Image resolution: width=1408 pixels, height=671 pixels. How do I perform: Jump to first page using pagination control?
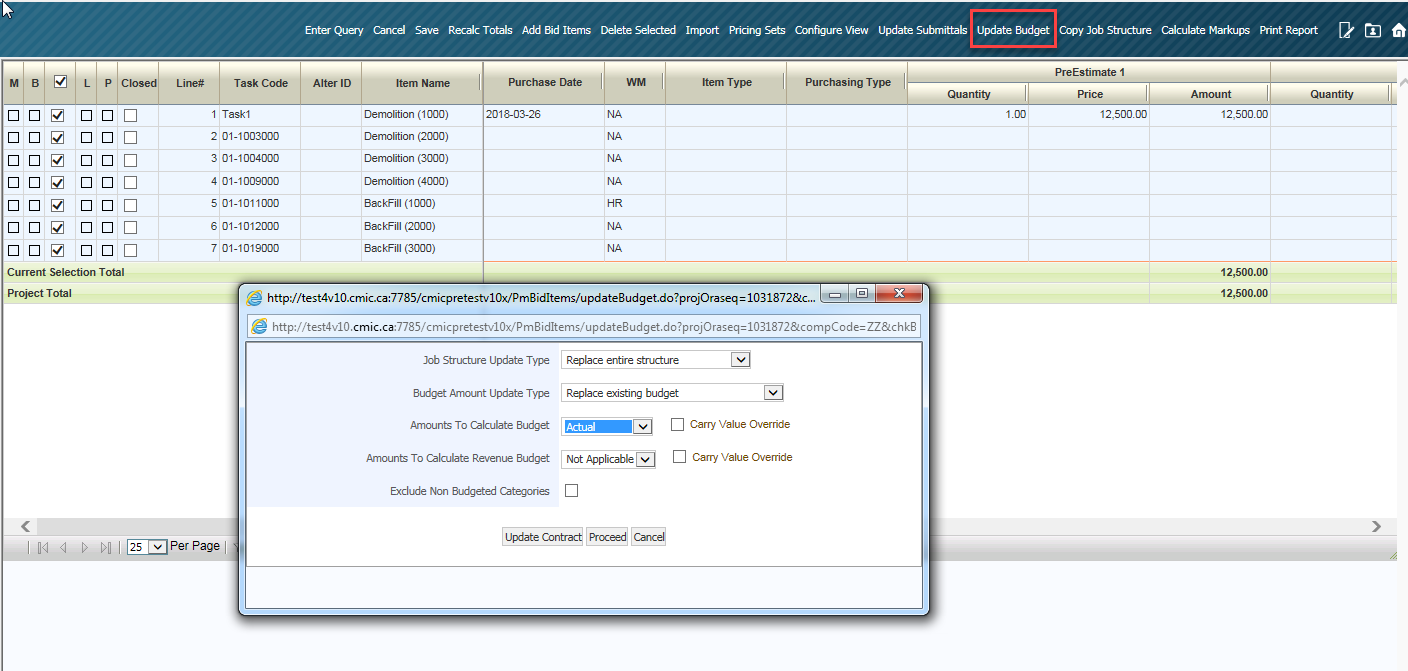pyautogui.click(x=41, y=547)
